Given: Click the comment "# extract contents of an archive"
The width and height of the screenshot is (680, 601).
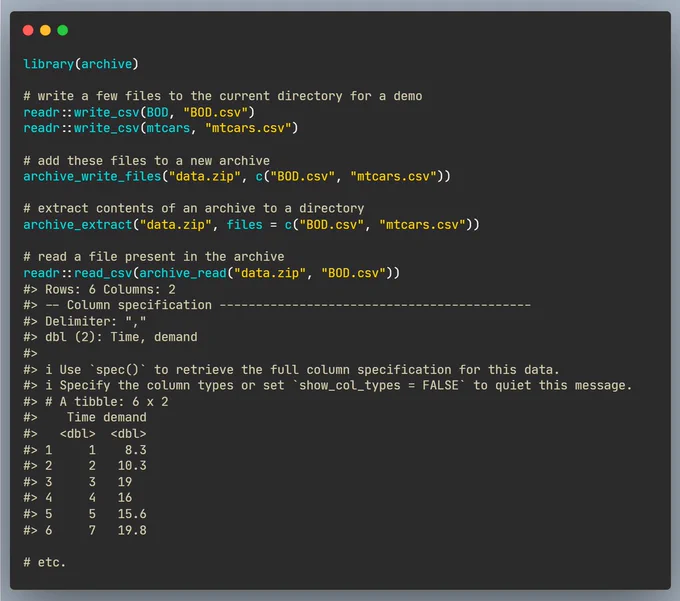Looking at the screenshot, I should click(x=139, y=209).
